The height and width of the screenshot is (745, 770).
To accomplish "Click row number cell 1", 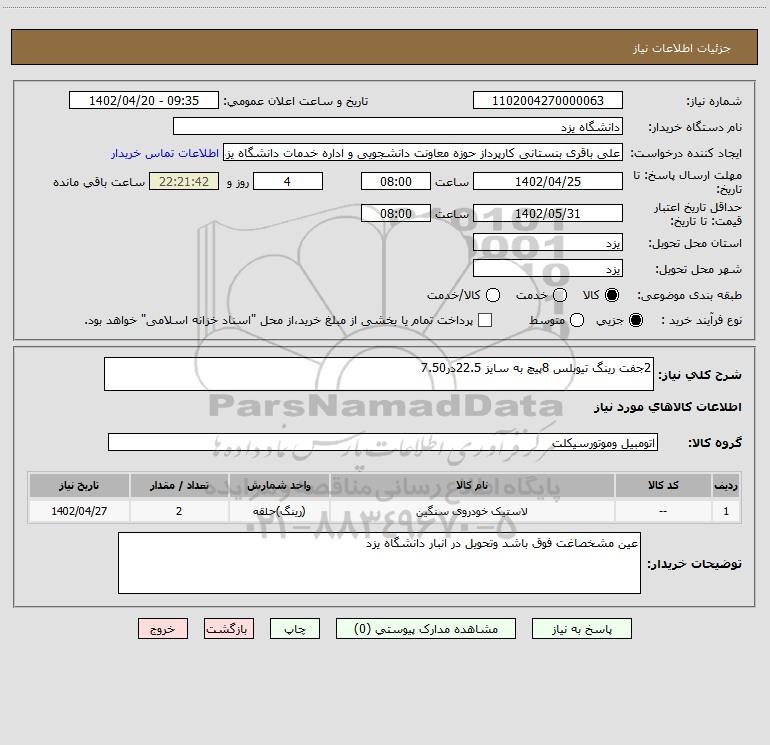I will click(726, 511).
